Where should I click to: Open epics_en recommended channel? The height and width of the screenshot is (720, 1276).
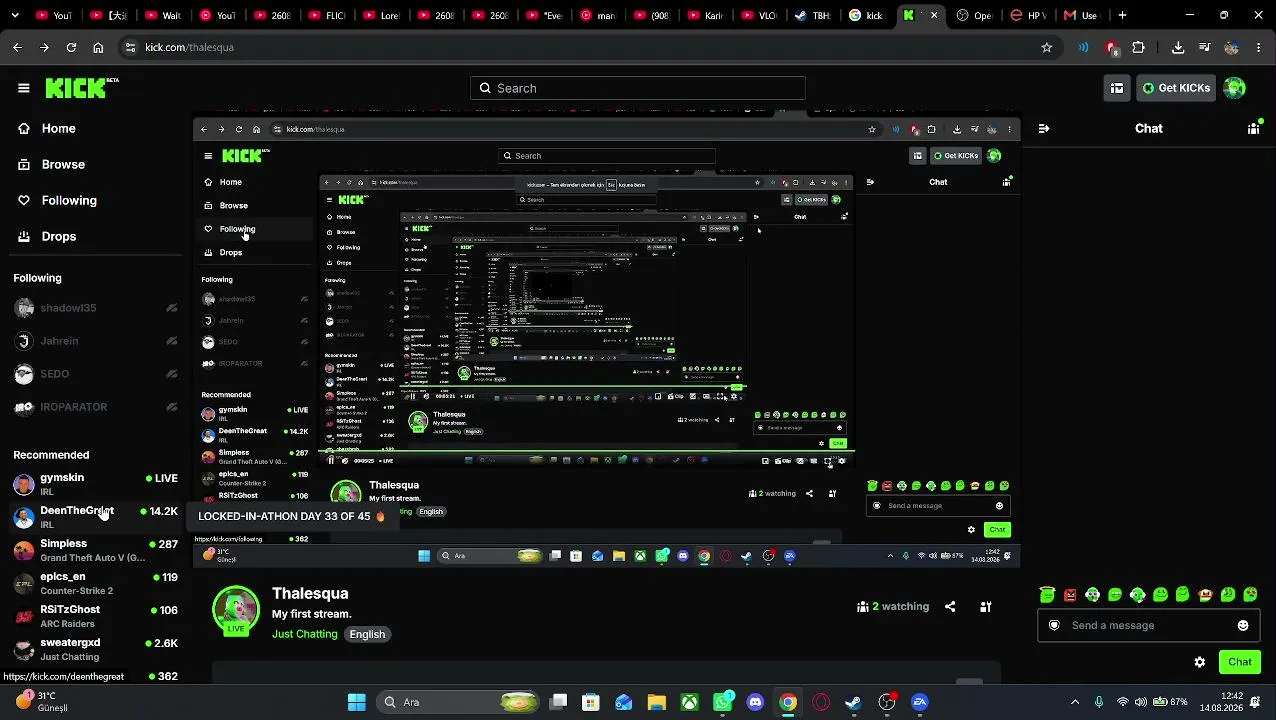(95, 583)
